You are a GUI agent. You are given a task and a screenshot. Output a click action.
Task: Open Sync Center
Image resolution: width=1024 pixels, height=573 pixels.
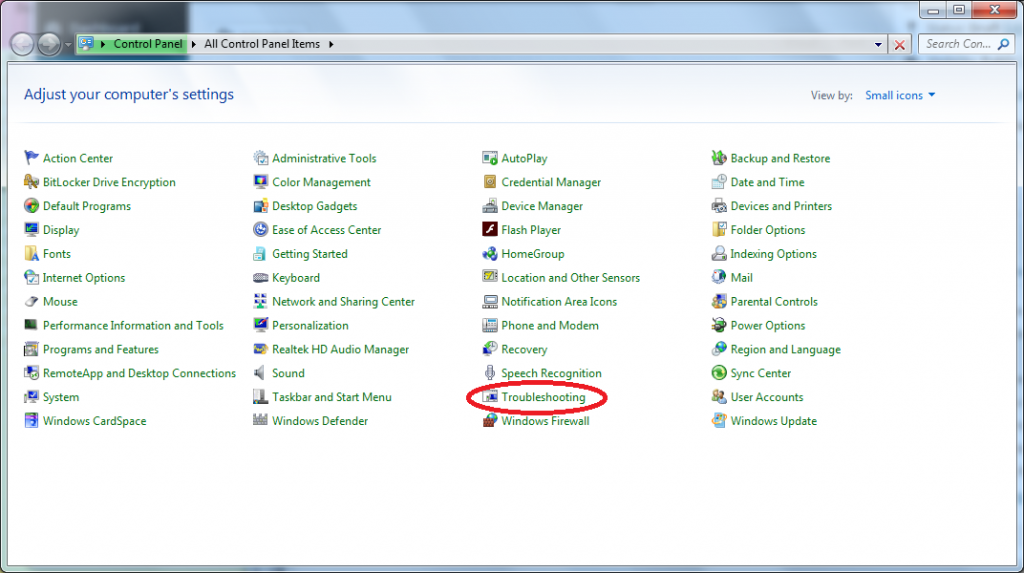[x=761, y=373]
